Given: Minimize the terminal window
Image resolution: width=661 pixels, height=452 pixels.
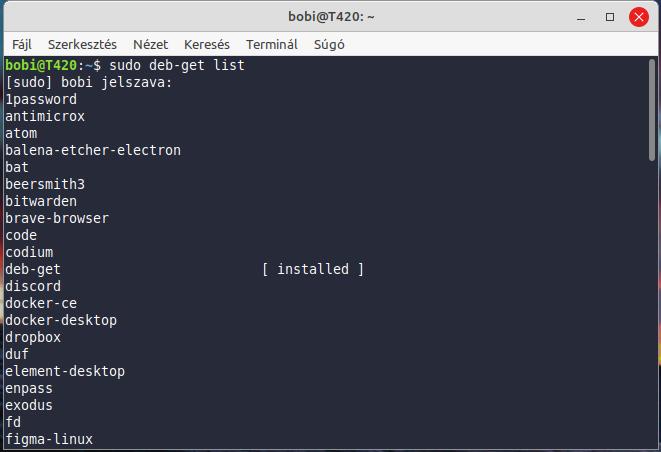Looking at the screenshot, I should click(581, 17).
